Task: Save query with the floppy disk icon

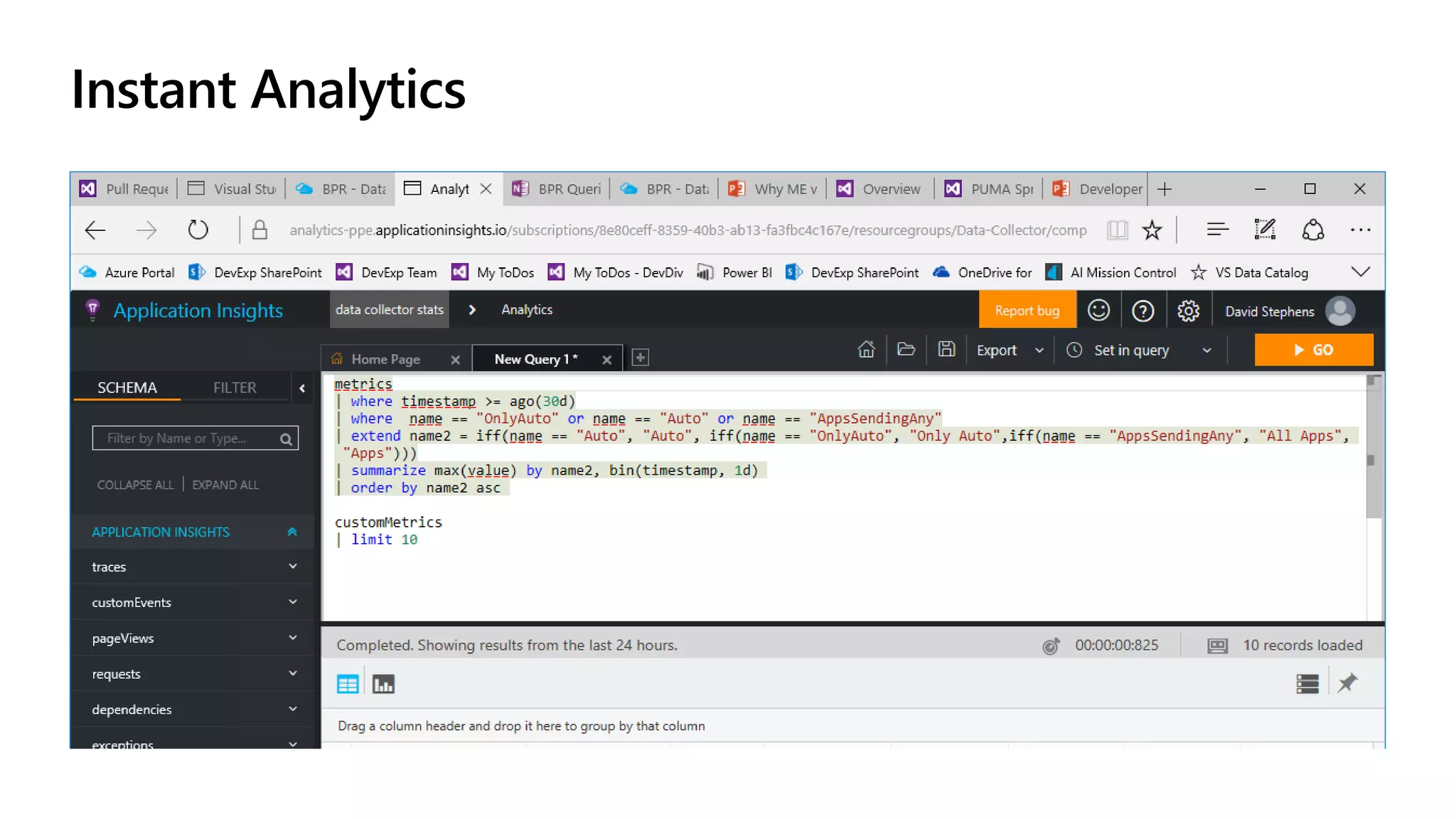Action: 946,349
